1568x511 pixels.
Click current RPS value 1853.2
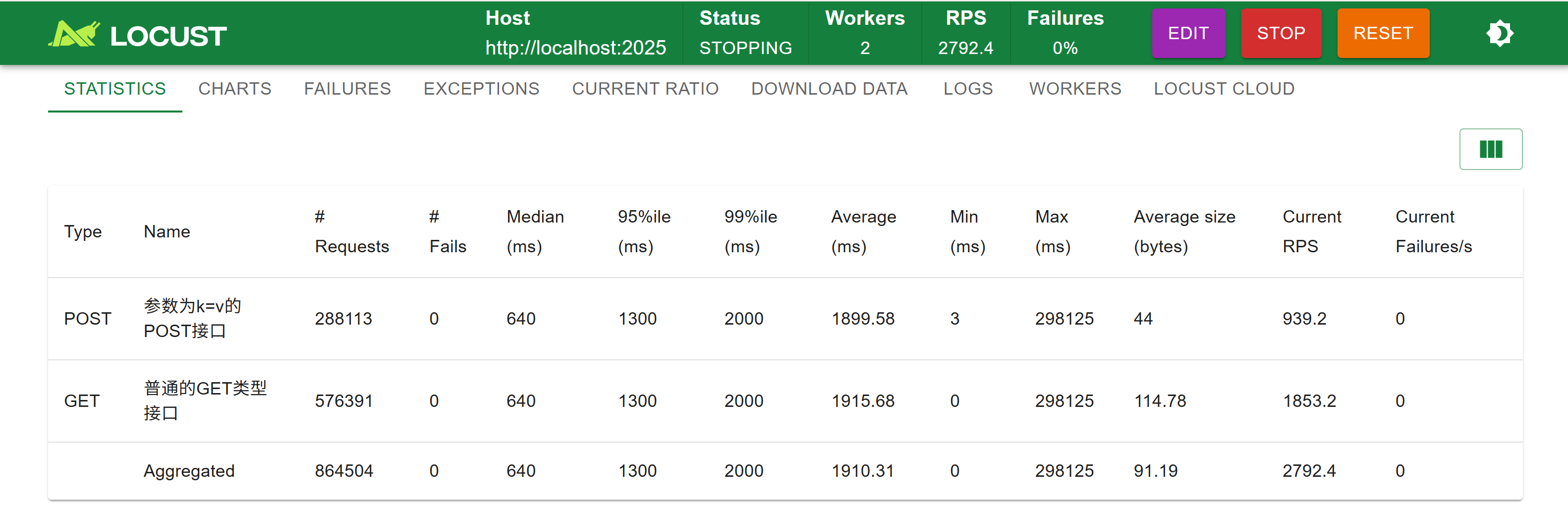(x=1309, y=401)
